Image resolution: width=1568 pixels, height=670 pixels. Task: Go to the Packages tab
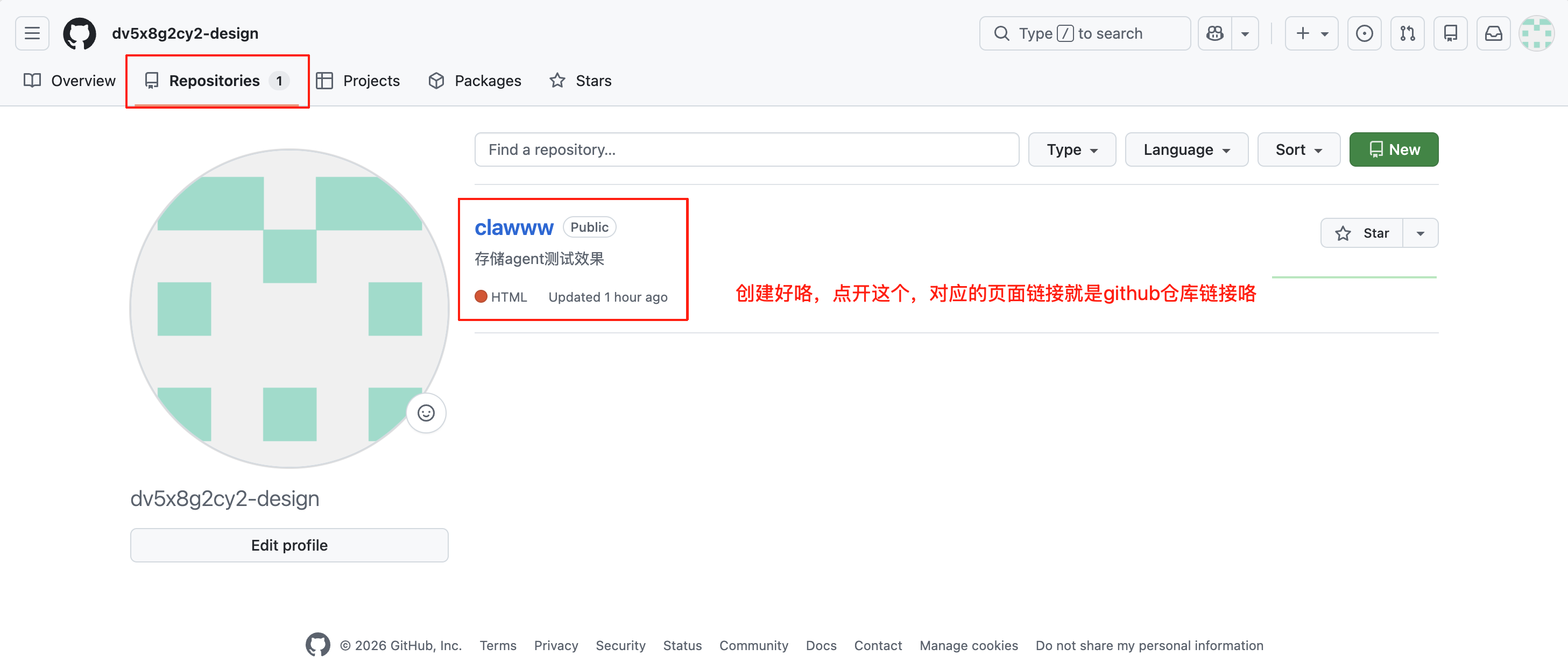coord(475,81)
